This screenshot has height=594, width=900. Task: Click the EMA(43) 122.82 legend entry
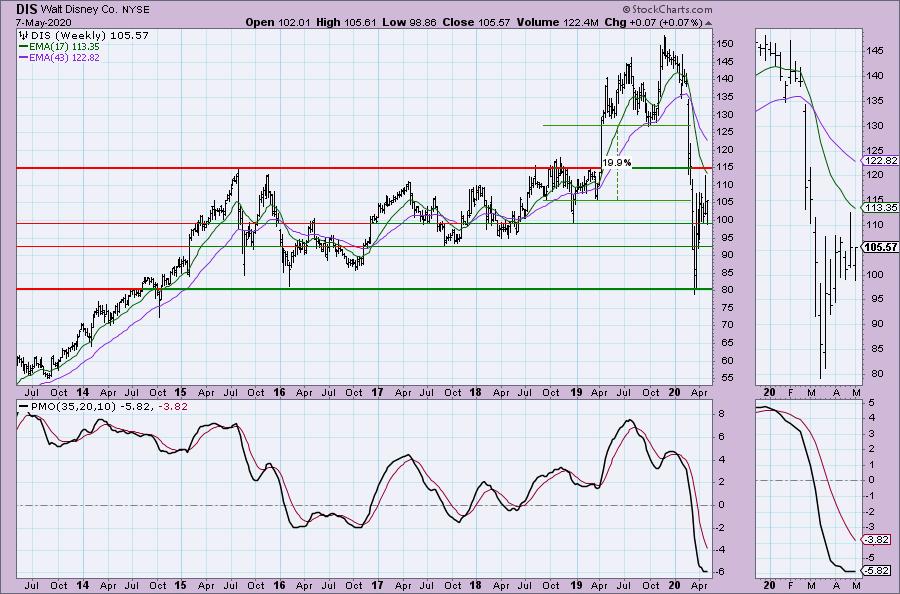(65, 57)
